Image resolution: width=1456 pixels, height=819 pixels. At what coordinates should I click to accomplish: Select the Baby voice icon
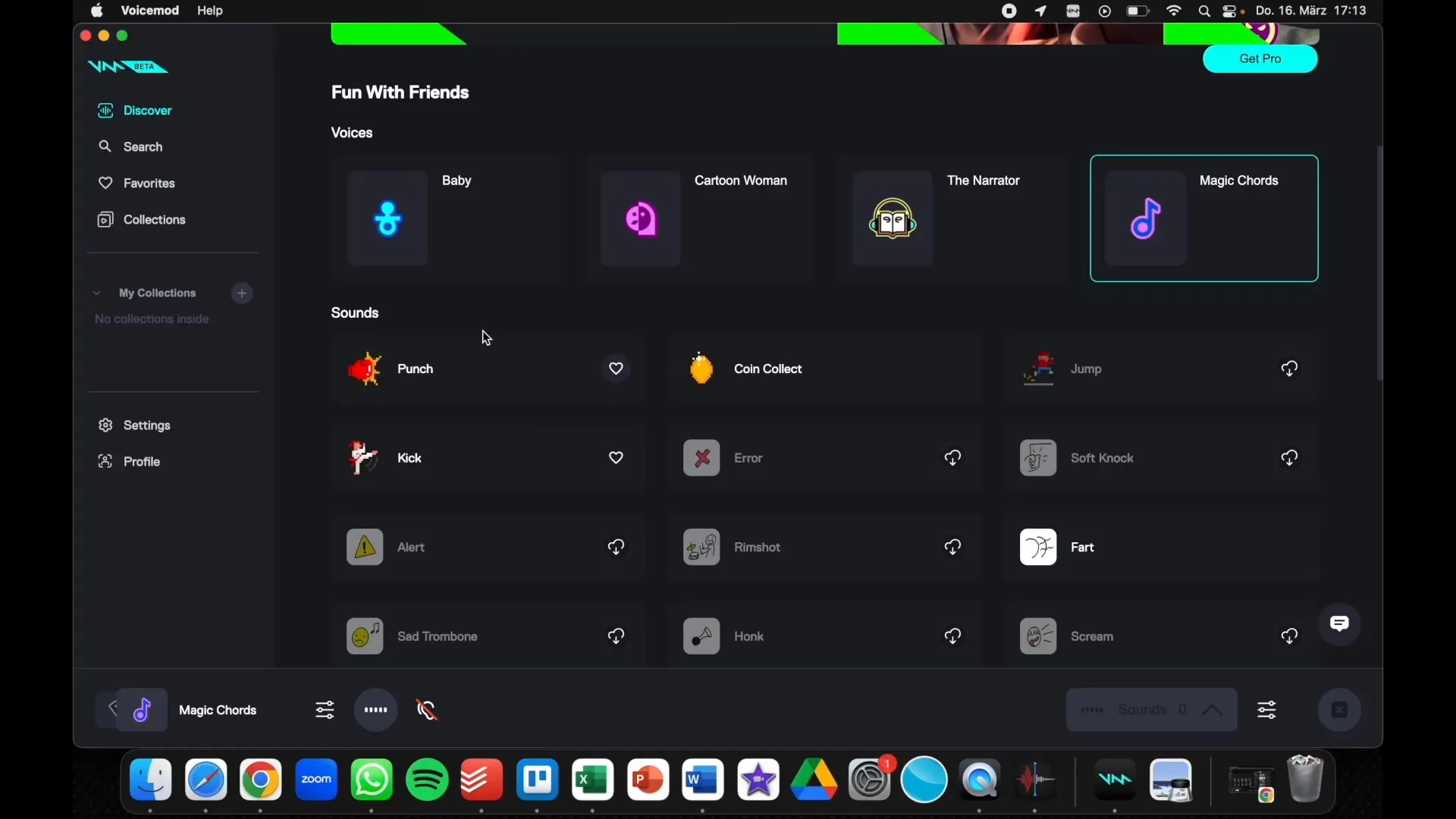coord(387,218)
